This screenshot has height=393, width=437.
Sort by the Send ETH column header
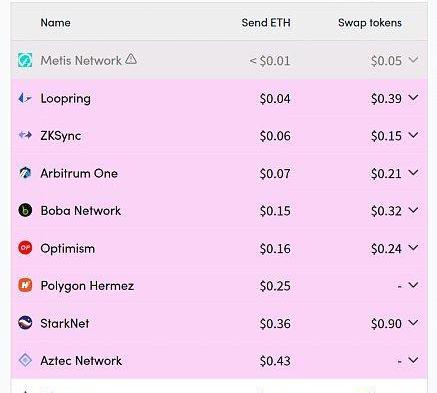[x=266, y=23]
